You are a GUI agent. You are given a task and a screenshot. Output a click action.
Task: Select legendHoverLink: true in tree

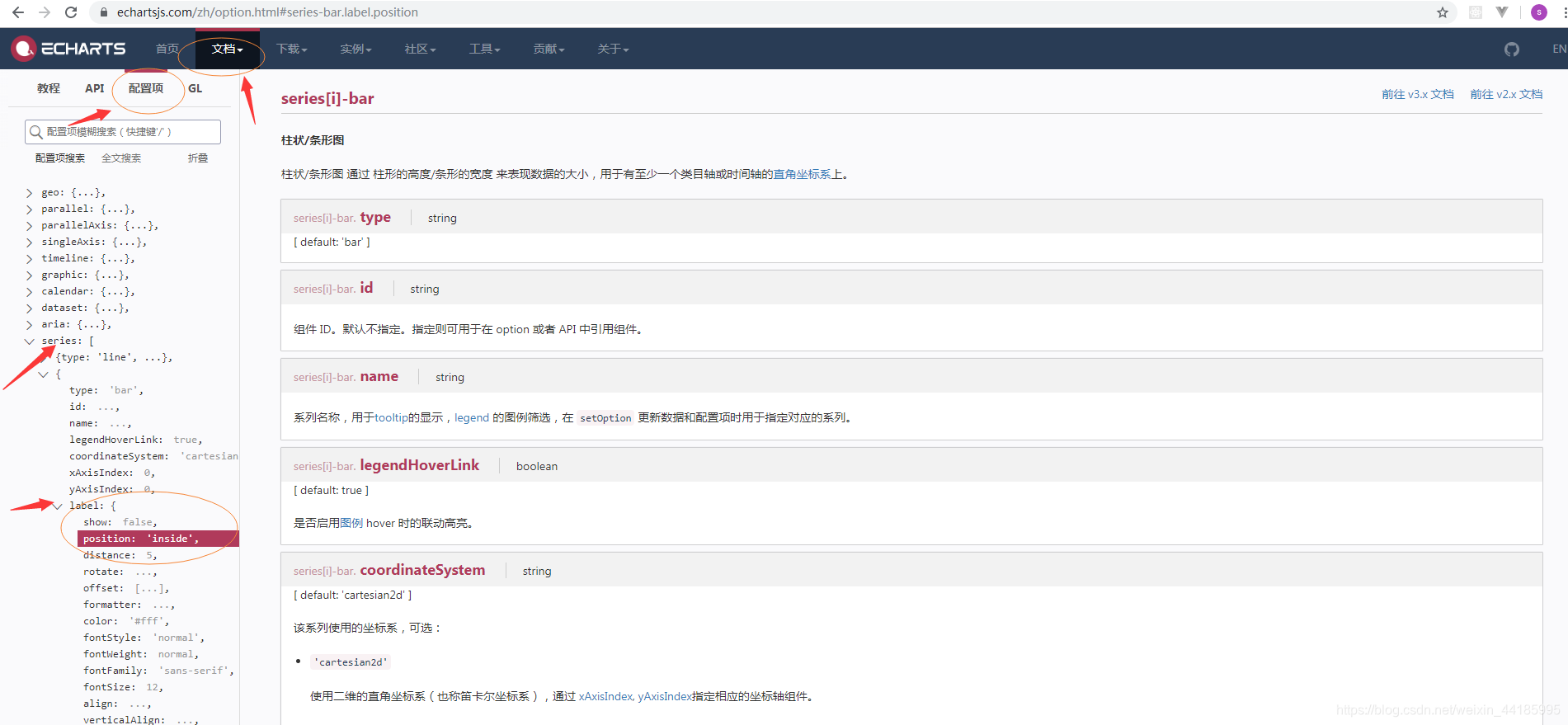click(136, 440)
